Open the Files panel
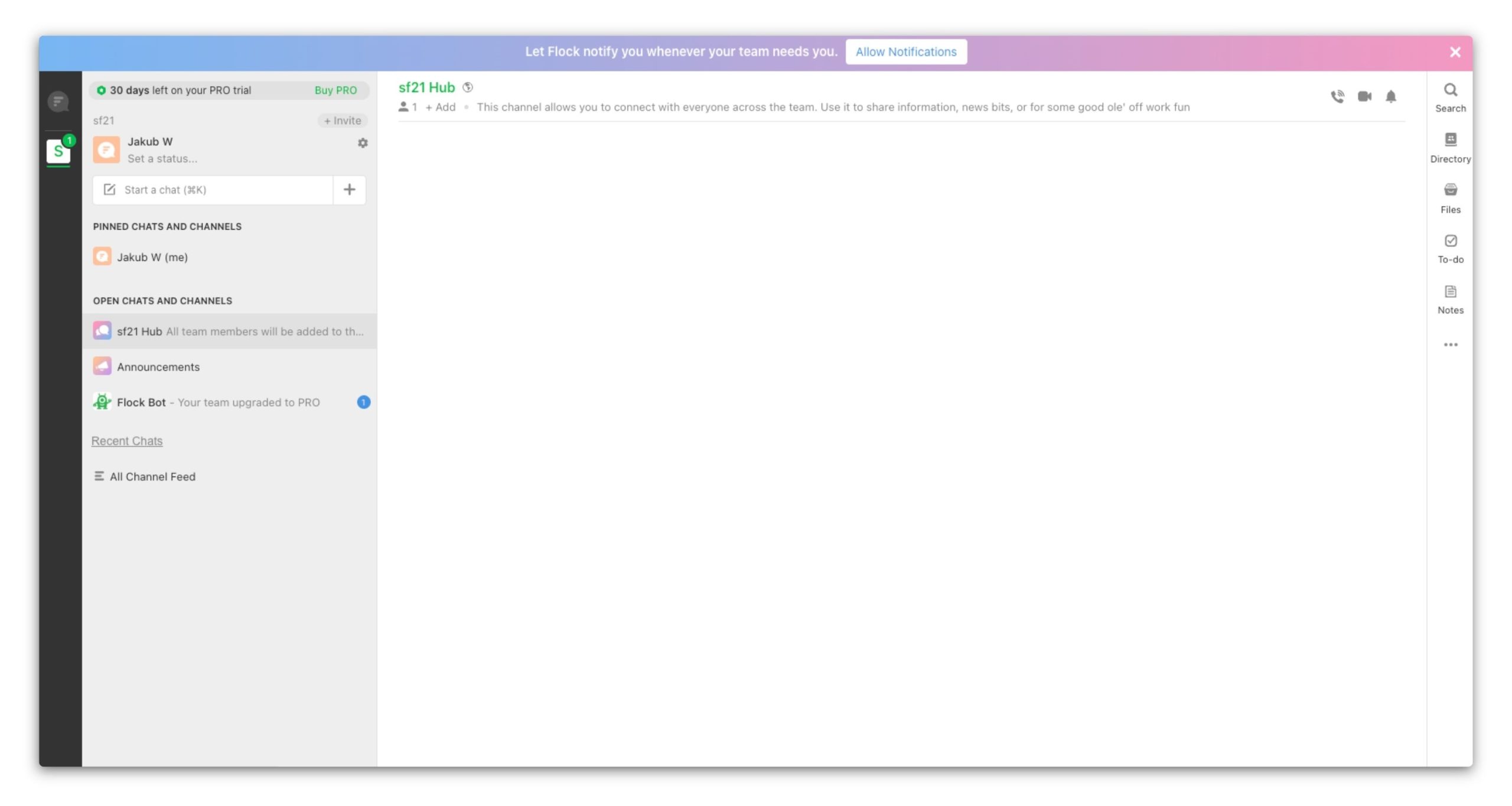This screenshot has height=806, width=1512. tap(1450, 198)
